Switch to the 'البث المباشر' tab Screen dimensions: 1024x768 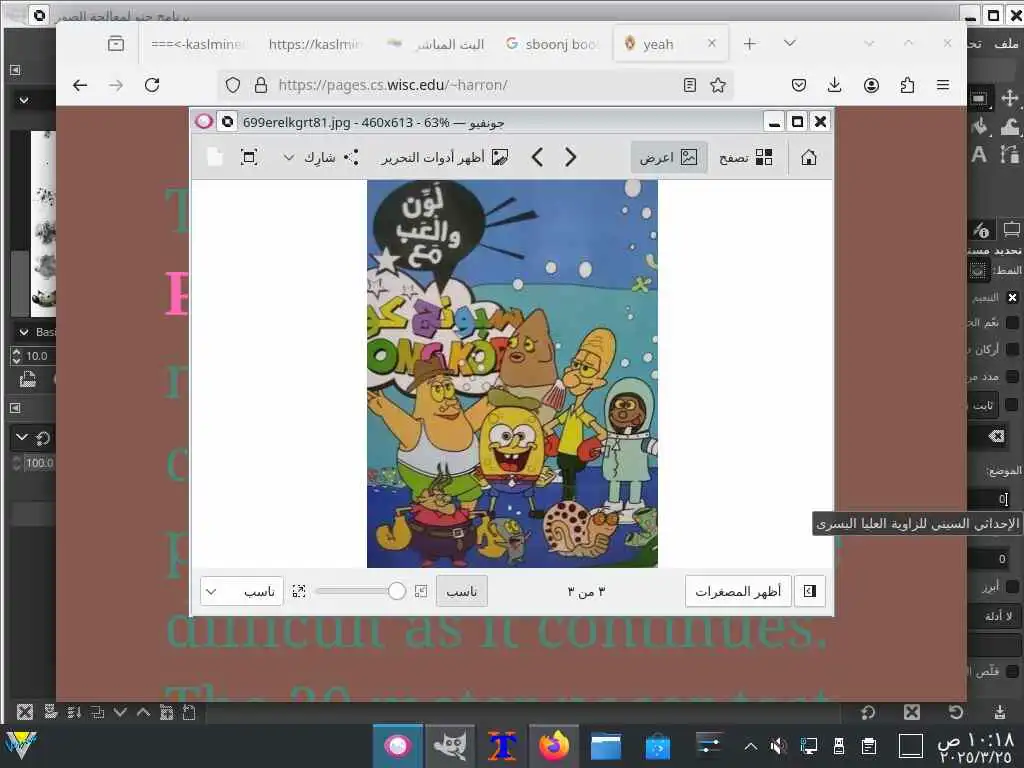[x=436, y=44]
